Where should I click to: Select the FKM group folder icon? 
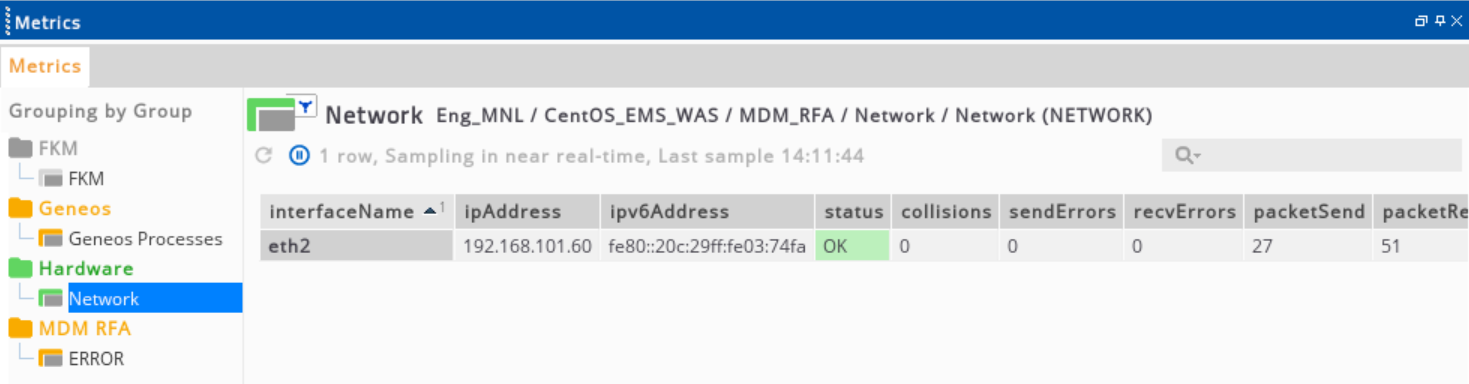[x=21, y=148]
